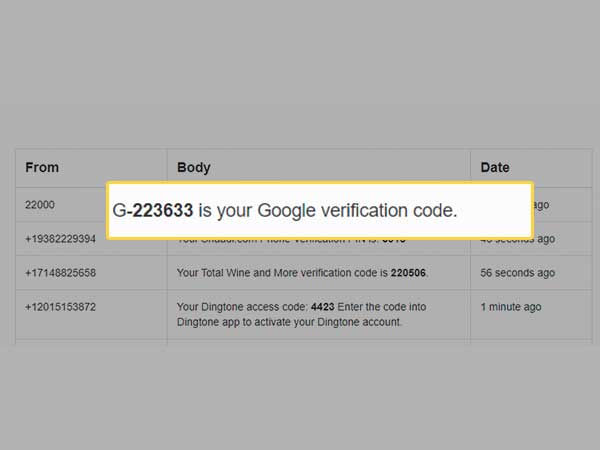Viewport: 600px width, 450px height.
Task: Click the partly hidden date in 22000 row
Action: click(x=542, y=205)
